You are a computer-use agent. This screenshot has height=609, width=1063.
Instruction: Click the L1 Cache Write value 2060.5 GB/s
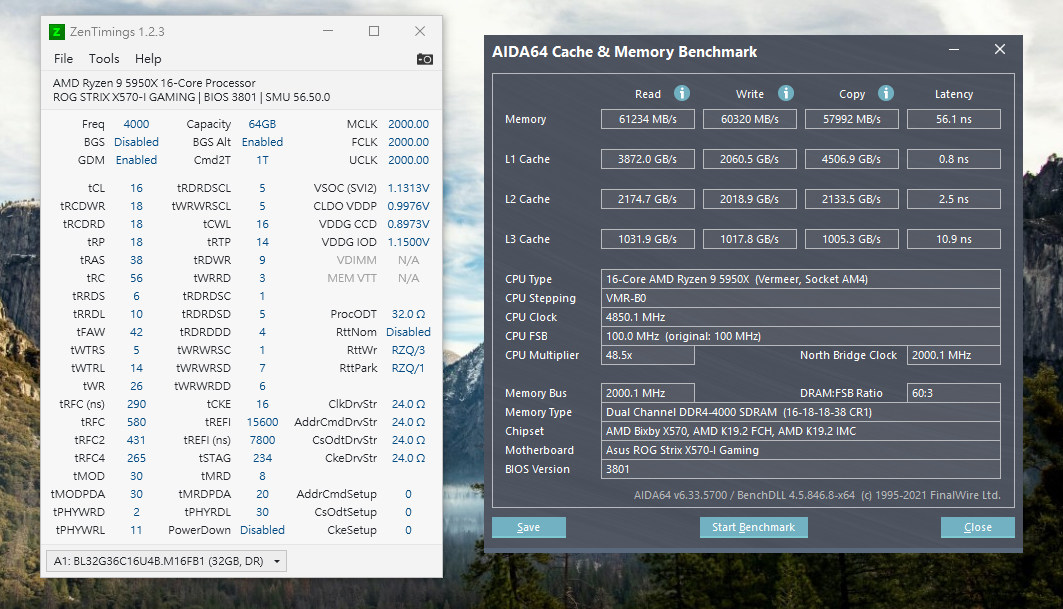coord(750,159)
